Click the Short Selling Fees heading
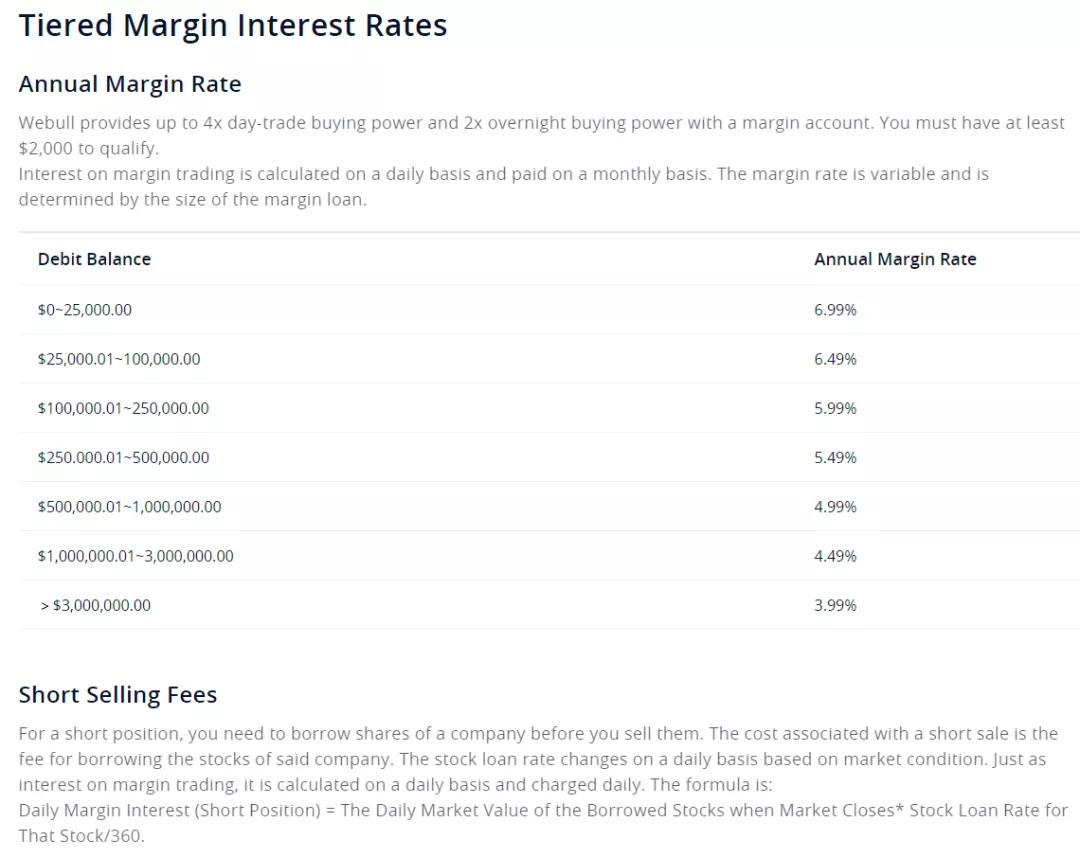This screenshot has height=858, width=1080. (118, 695)
